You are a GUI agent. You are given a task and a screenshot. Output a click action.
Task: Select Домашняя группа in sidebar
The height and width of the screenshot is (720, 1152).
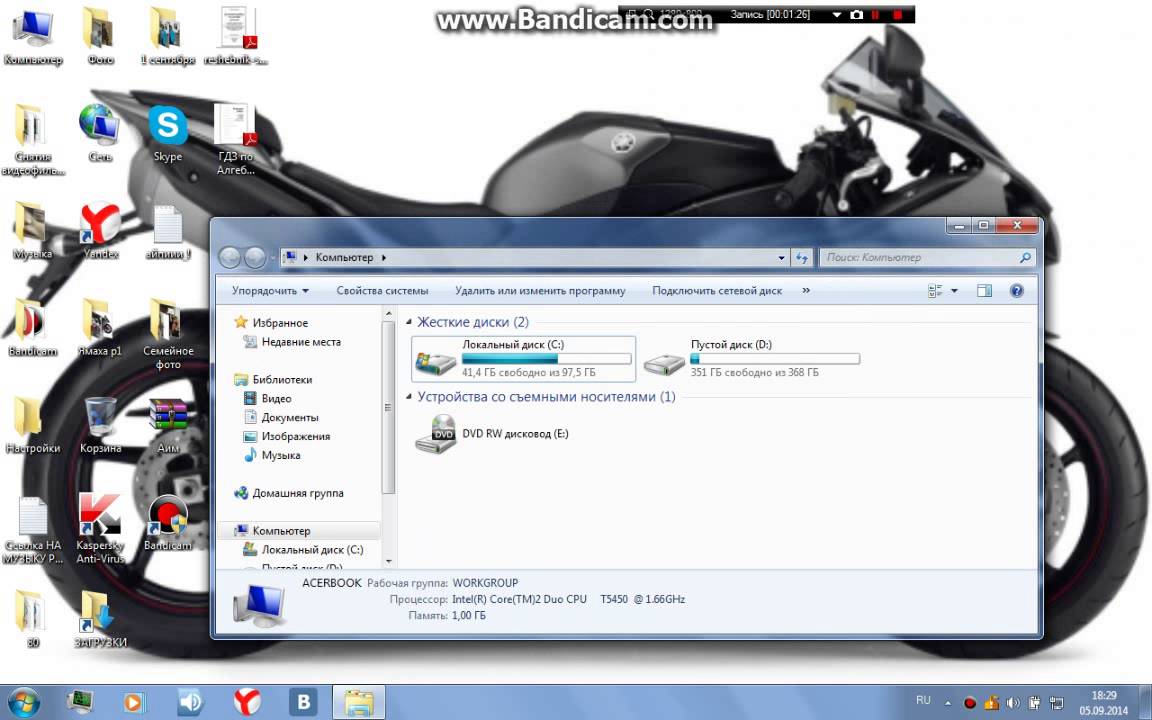(x=298, y=493)
